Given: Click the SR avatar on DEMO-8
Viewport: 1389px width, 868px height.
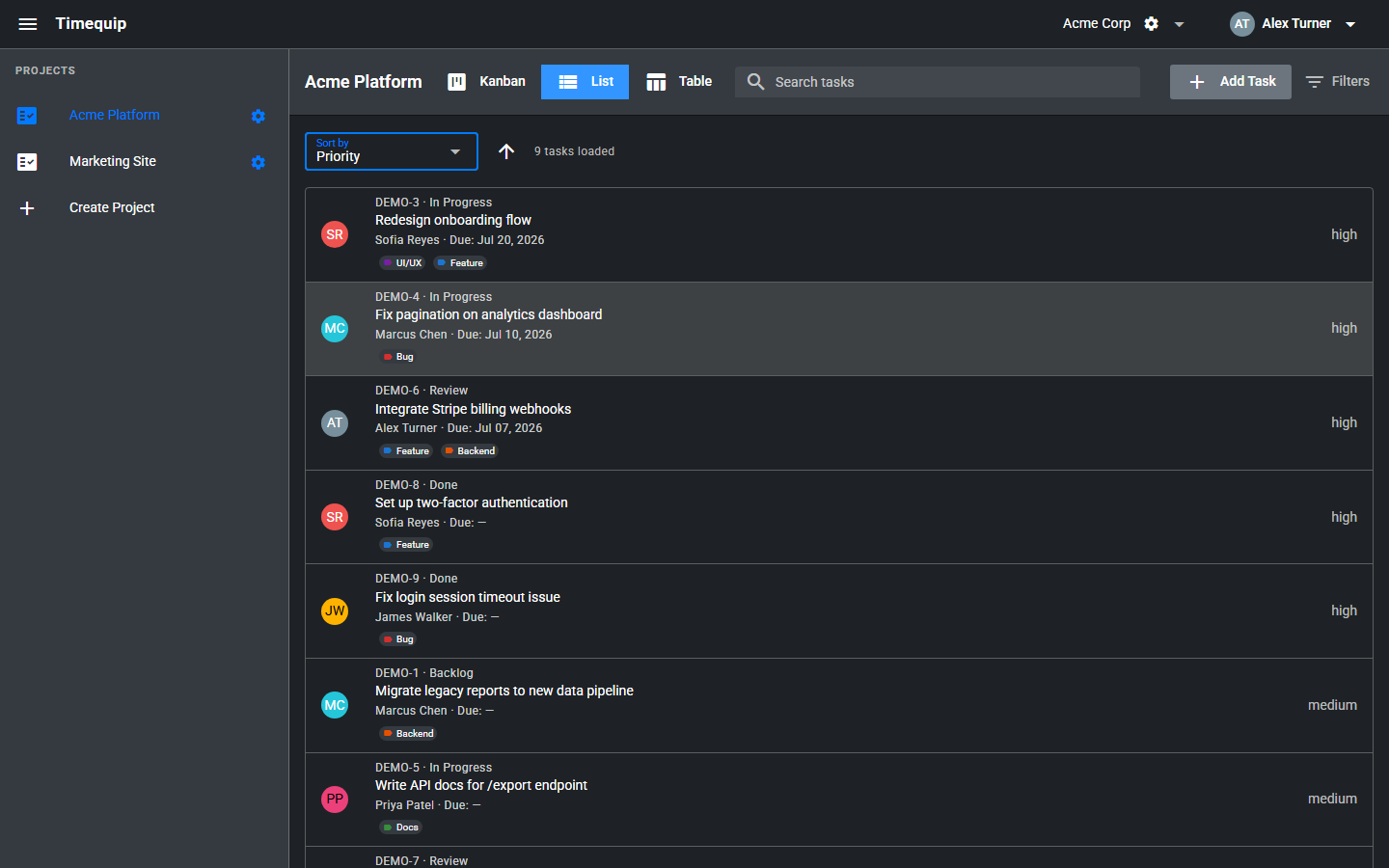Looking at the screenshot, I should pos(335,517).
